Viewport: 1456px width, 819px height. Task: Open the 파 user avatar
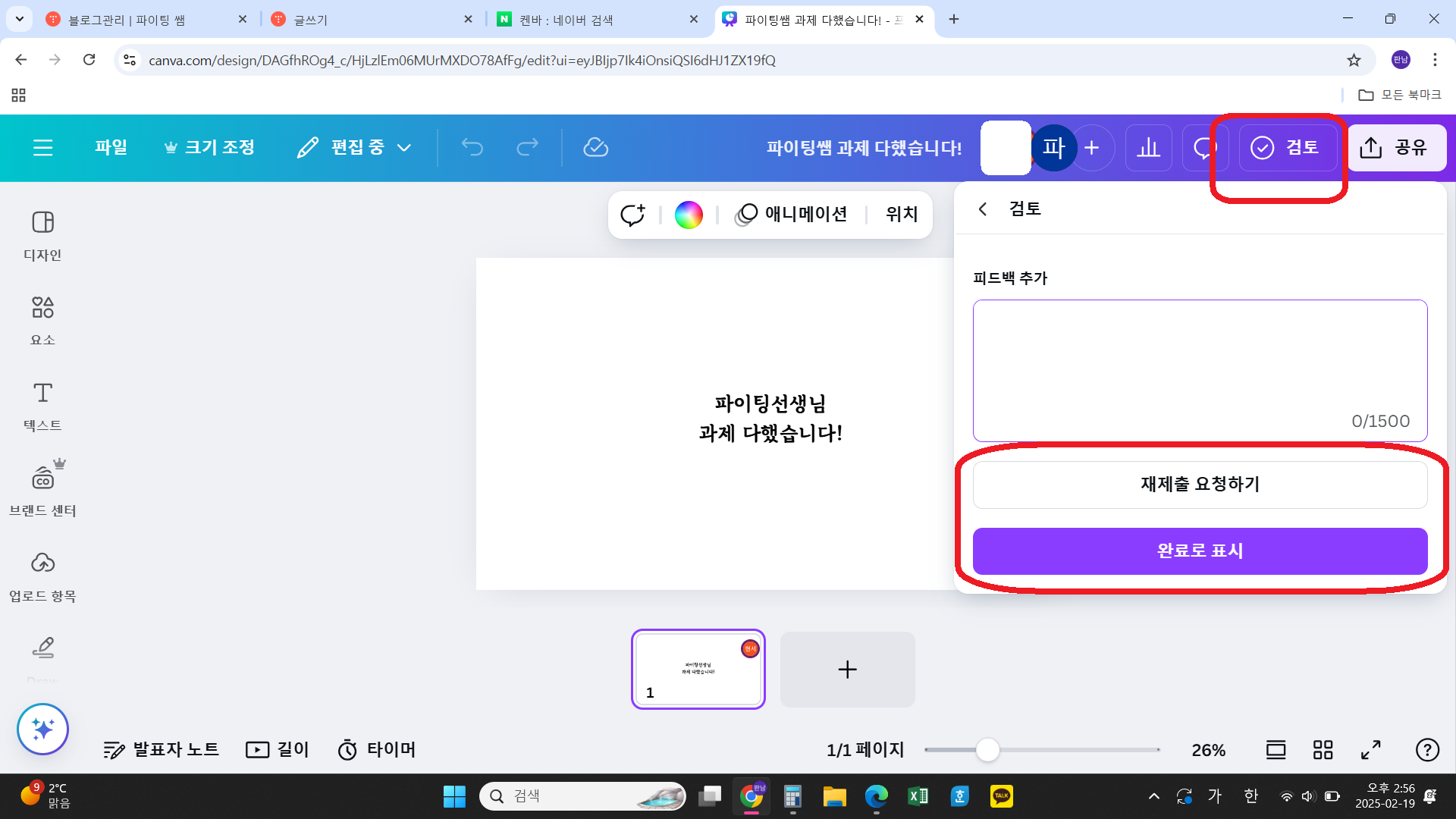coord(1053,147)
